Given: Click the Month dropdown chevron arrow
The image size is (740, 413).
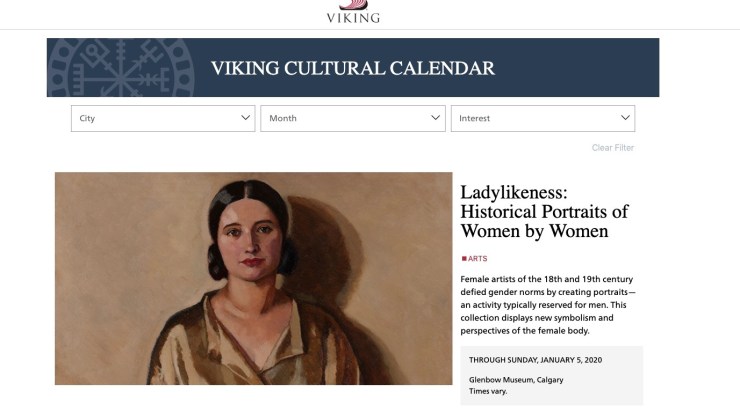Looking at the screenshot, I should pyautogui.click(x=436, y=118).
